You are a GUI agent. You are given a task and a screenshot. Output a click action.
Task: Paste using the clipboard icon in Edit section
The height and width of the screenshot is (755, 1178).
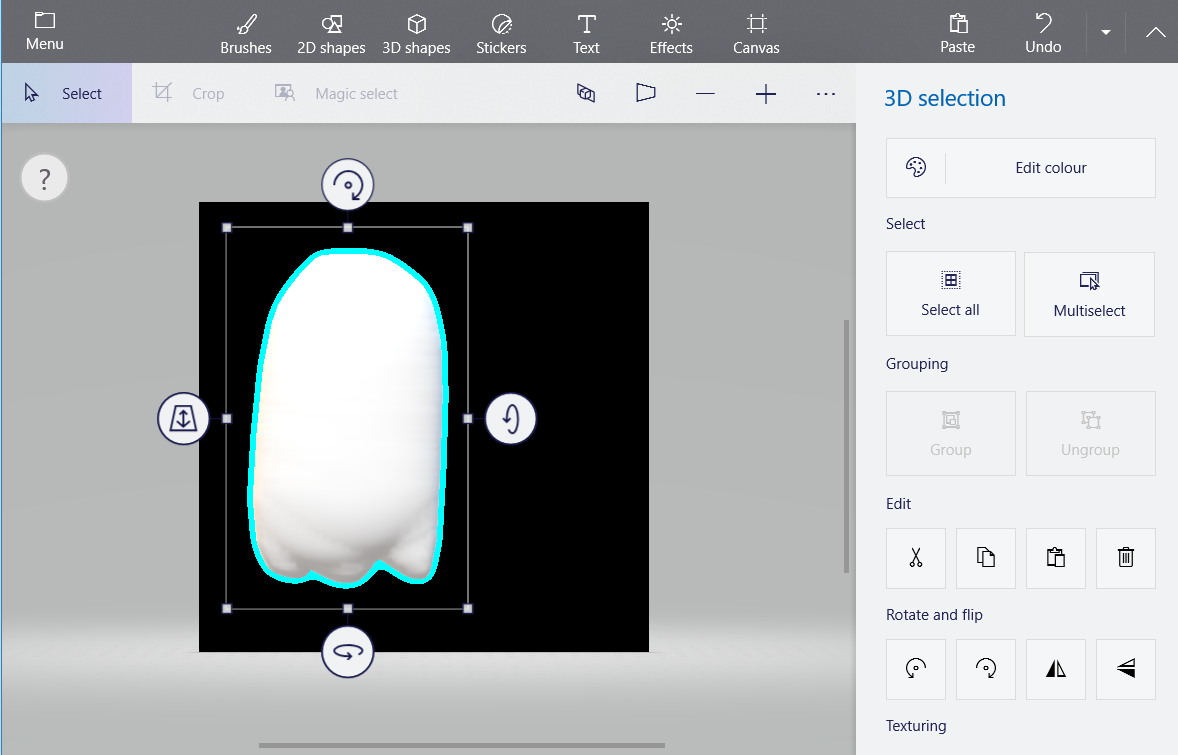[x=1056, y=558]
